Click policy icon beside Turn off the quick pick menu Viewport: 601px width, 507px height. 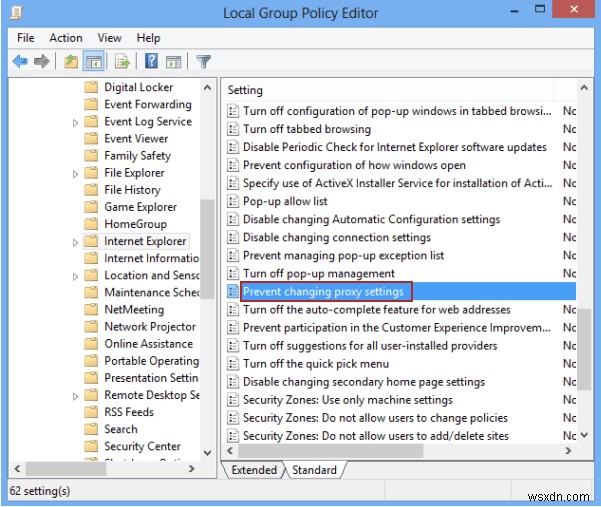233,364
